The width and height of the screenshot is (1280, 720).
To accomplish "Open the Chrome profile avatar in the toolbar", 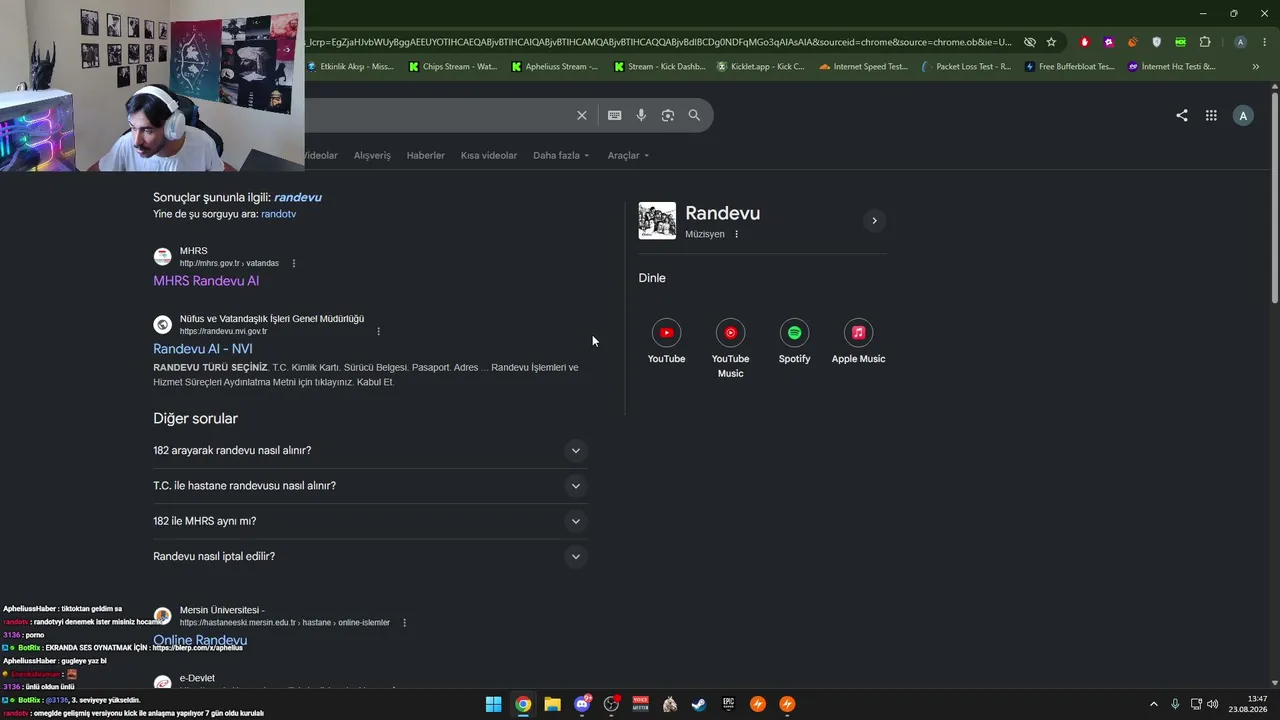I will coord(1240,42).
